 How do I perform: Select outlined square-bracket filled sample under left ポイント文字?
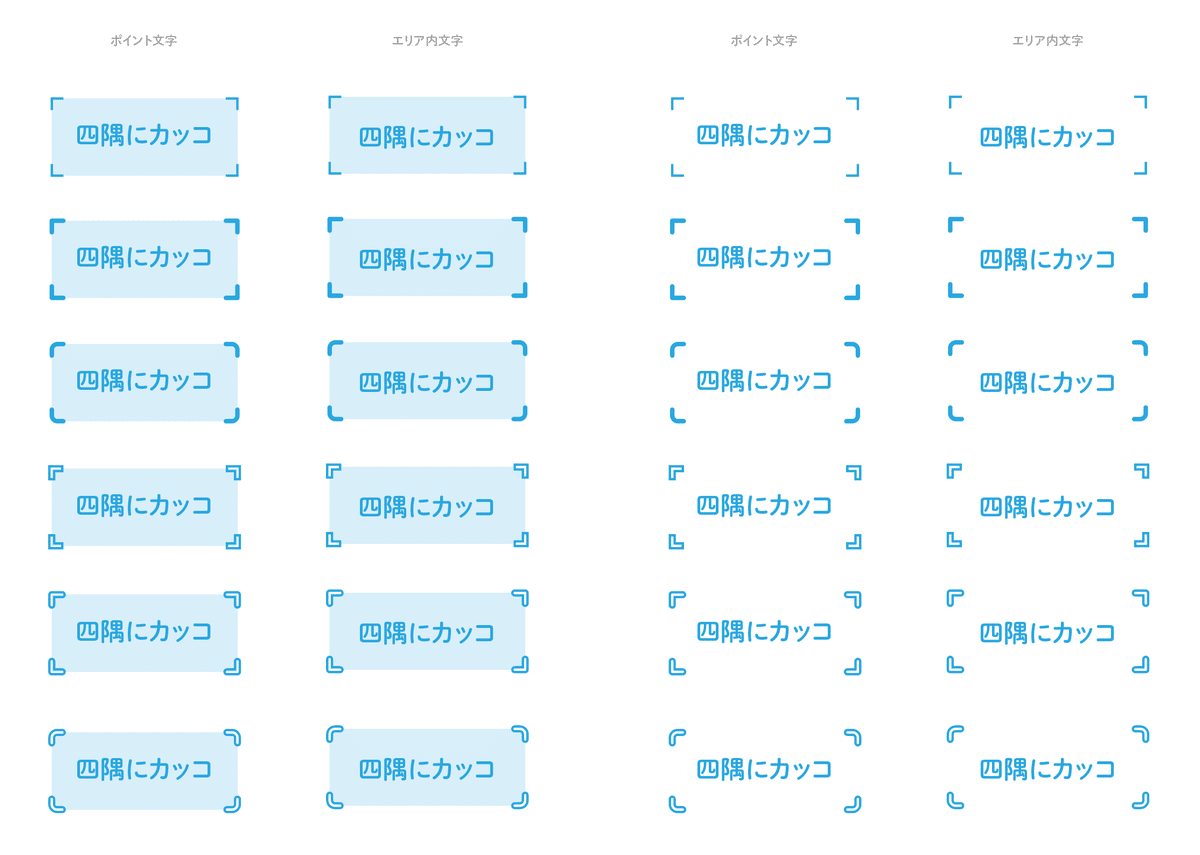[x=144, y=506]
